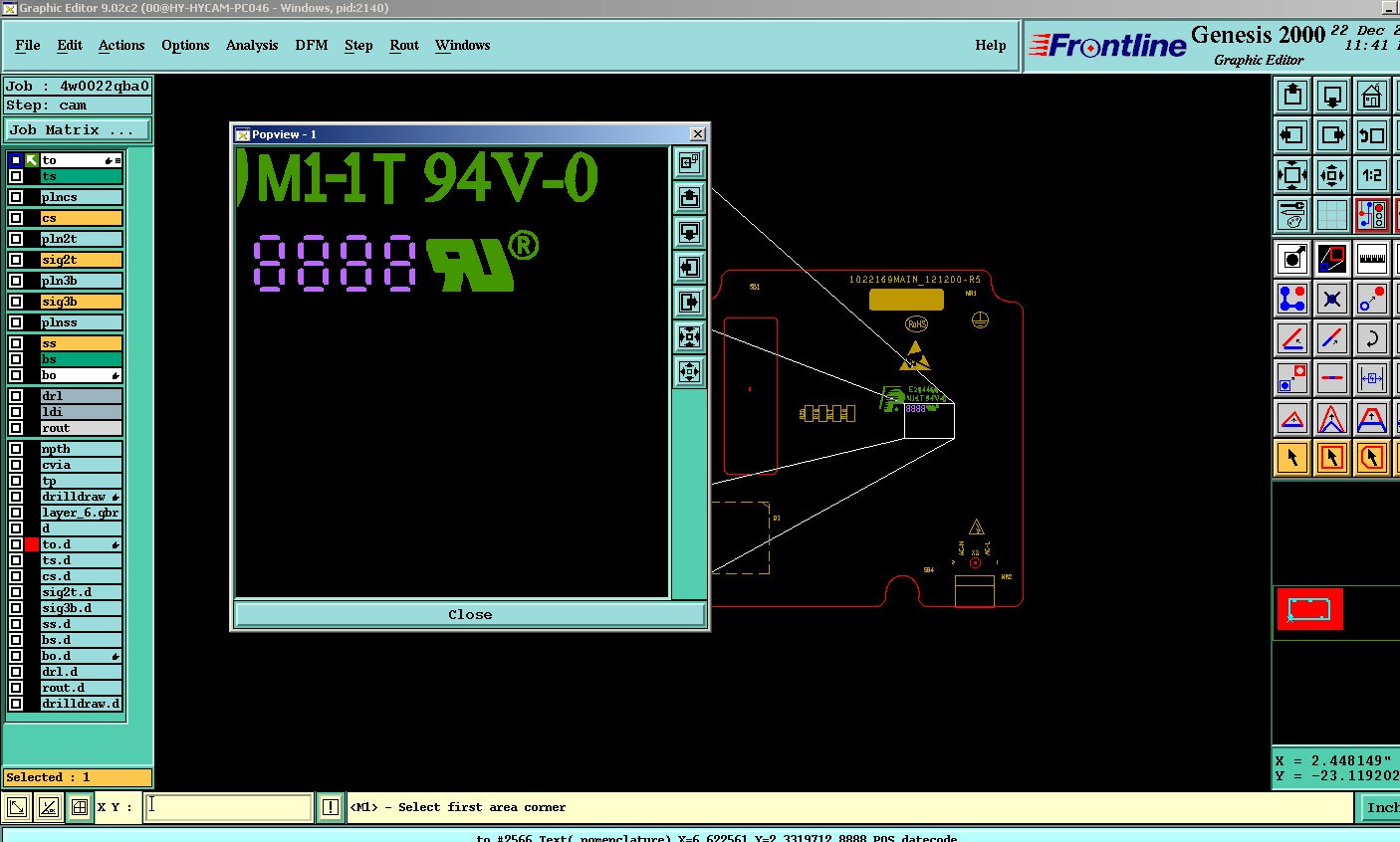1400x842 pixels.
Task: Click the top icon in Popview toolbar
Action: point(689,162)
